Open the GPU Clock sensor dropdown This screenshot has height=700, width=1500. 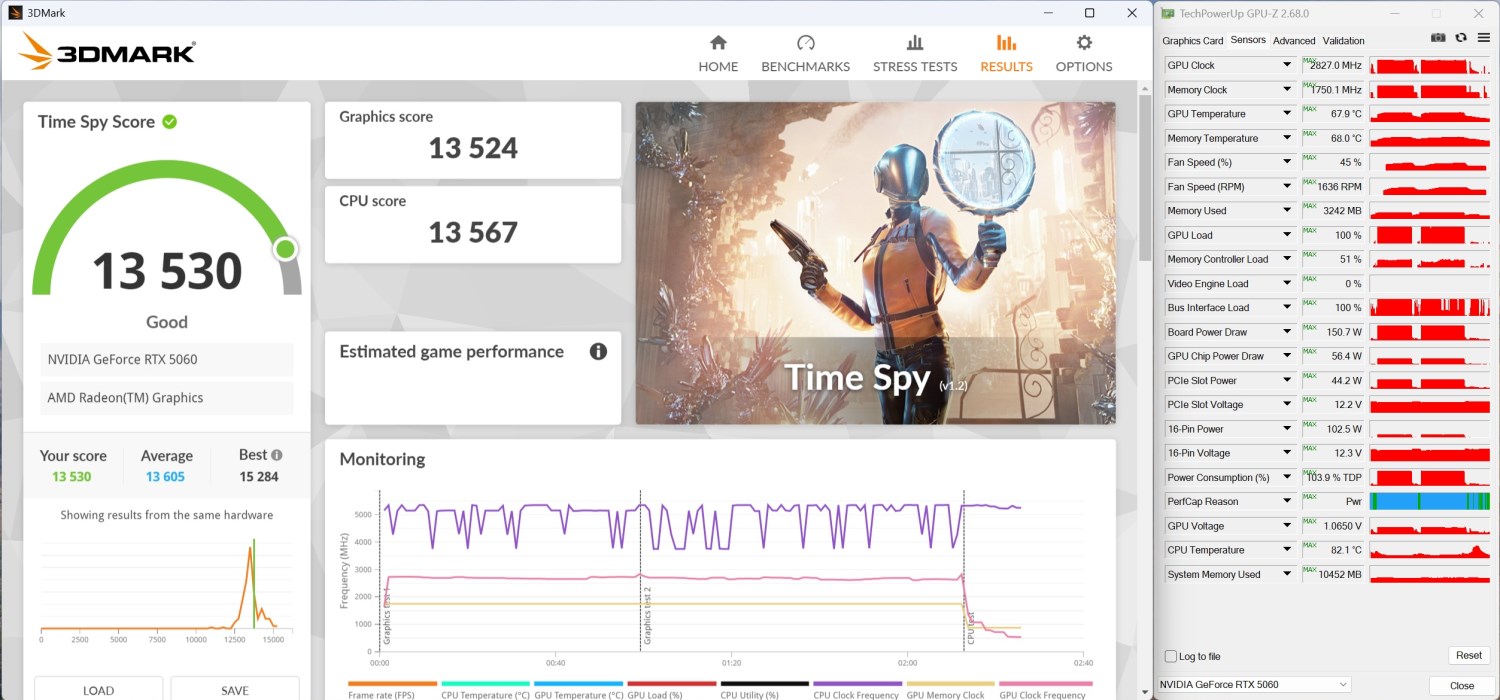coord(1287,65)
